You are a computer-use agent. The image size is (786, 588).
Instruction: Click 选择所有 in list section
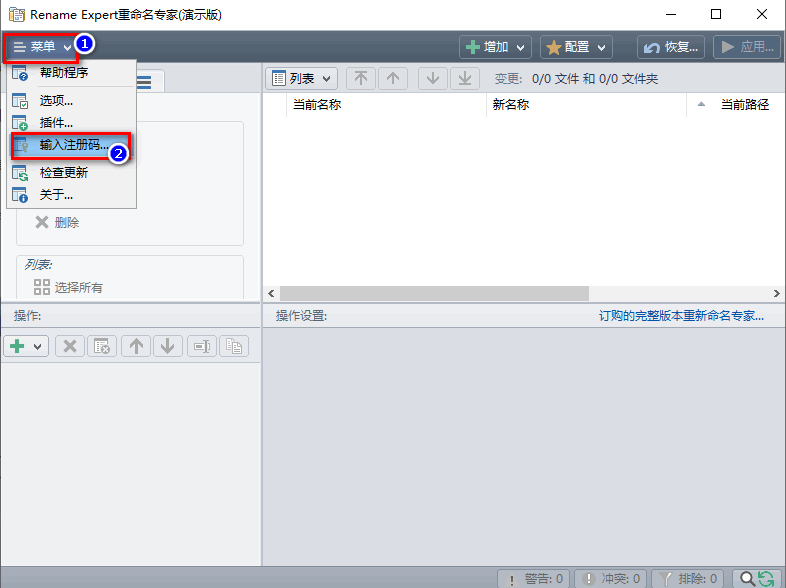[x=68, y=287]
